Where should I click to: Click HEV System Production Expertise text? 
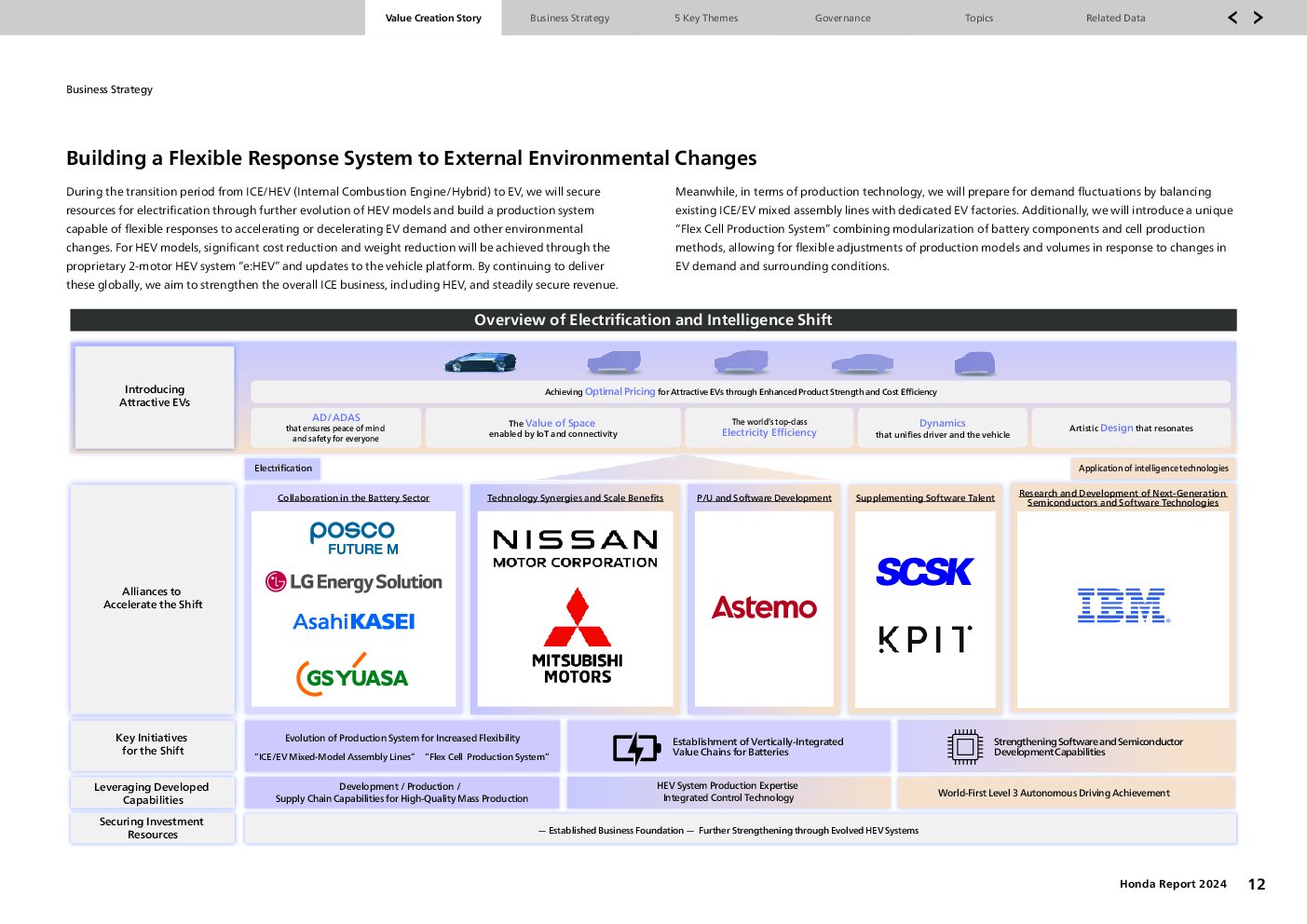point(728,785)
